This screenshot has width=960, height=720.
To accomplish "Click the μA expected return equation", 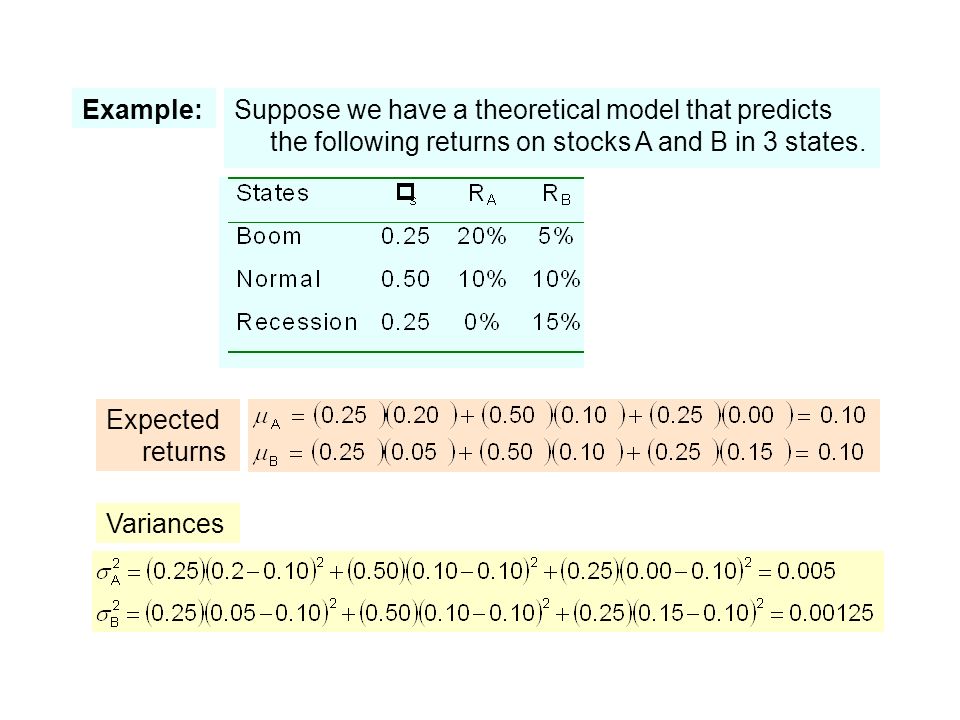I will point(560,416).
